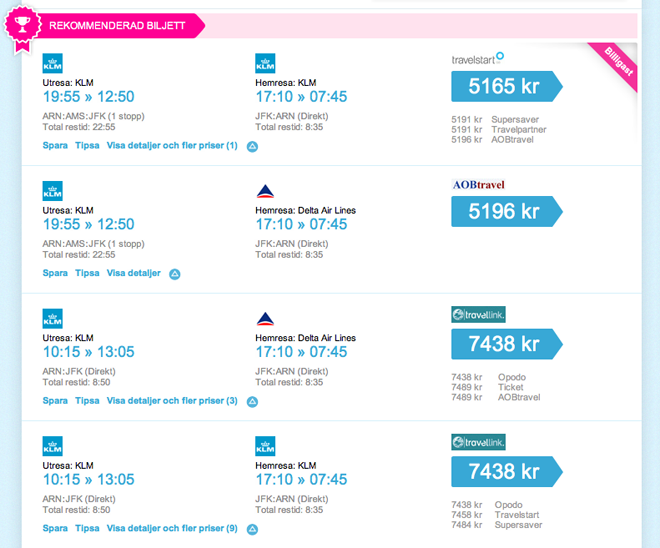Expand details arrow for third result (3 prices)
This screenshot has height=548, width=660.
pos(252,402)
